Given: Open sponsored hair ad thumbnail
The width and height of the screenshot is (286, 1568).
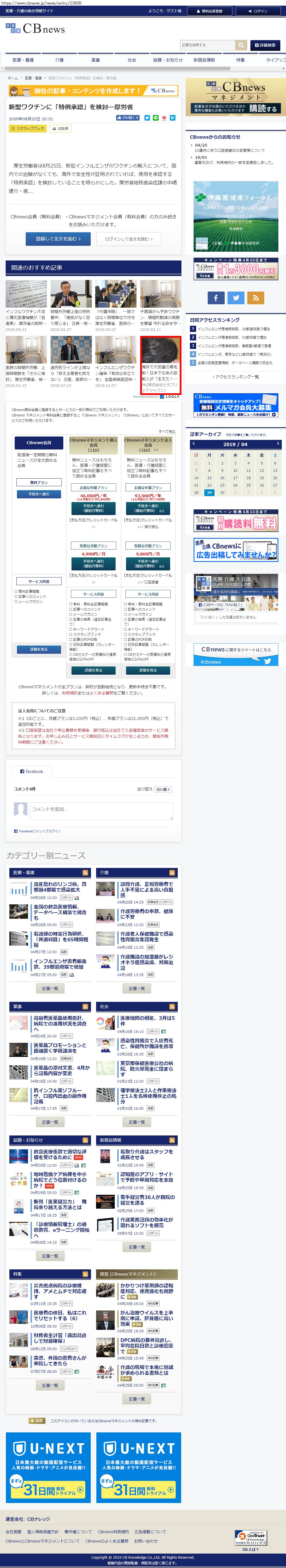Looking at the screenshot, I should coord(161,350).
